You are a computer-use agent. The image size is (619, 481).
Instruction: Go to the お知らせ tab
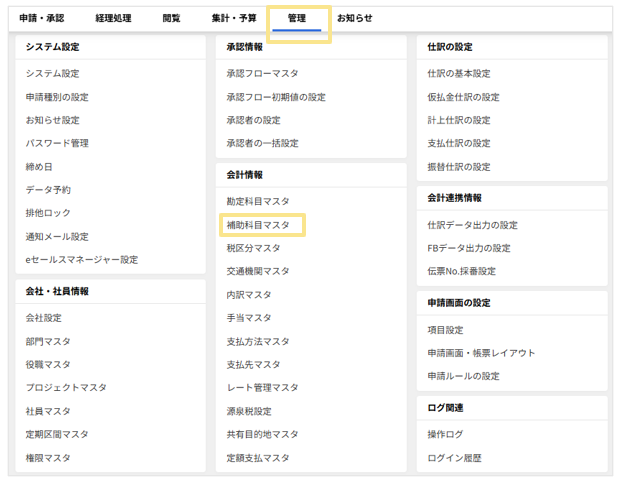355,18
